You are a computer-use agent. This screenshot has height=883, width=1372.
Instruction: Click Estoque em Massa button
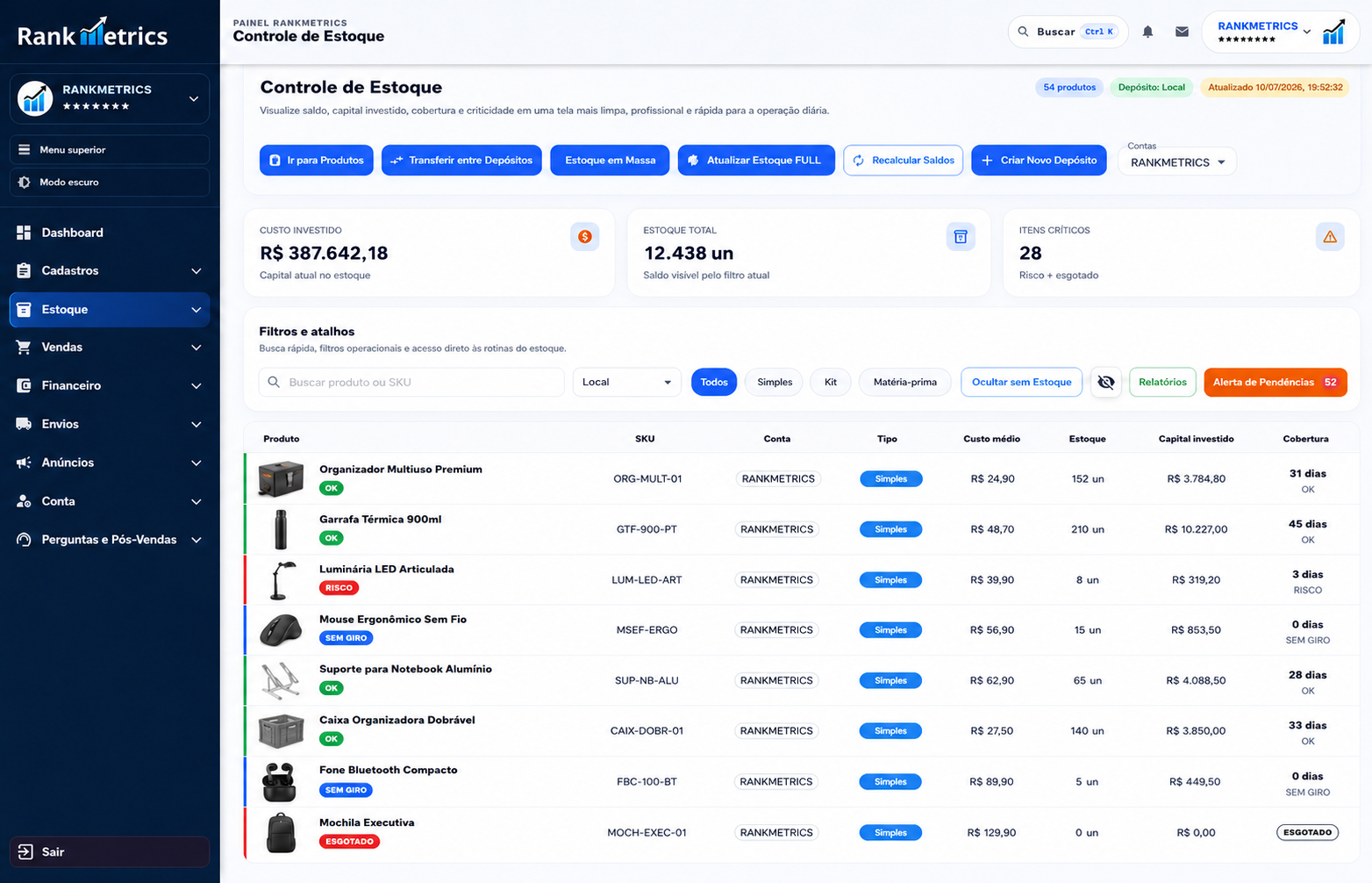point(610,161)
